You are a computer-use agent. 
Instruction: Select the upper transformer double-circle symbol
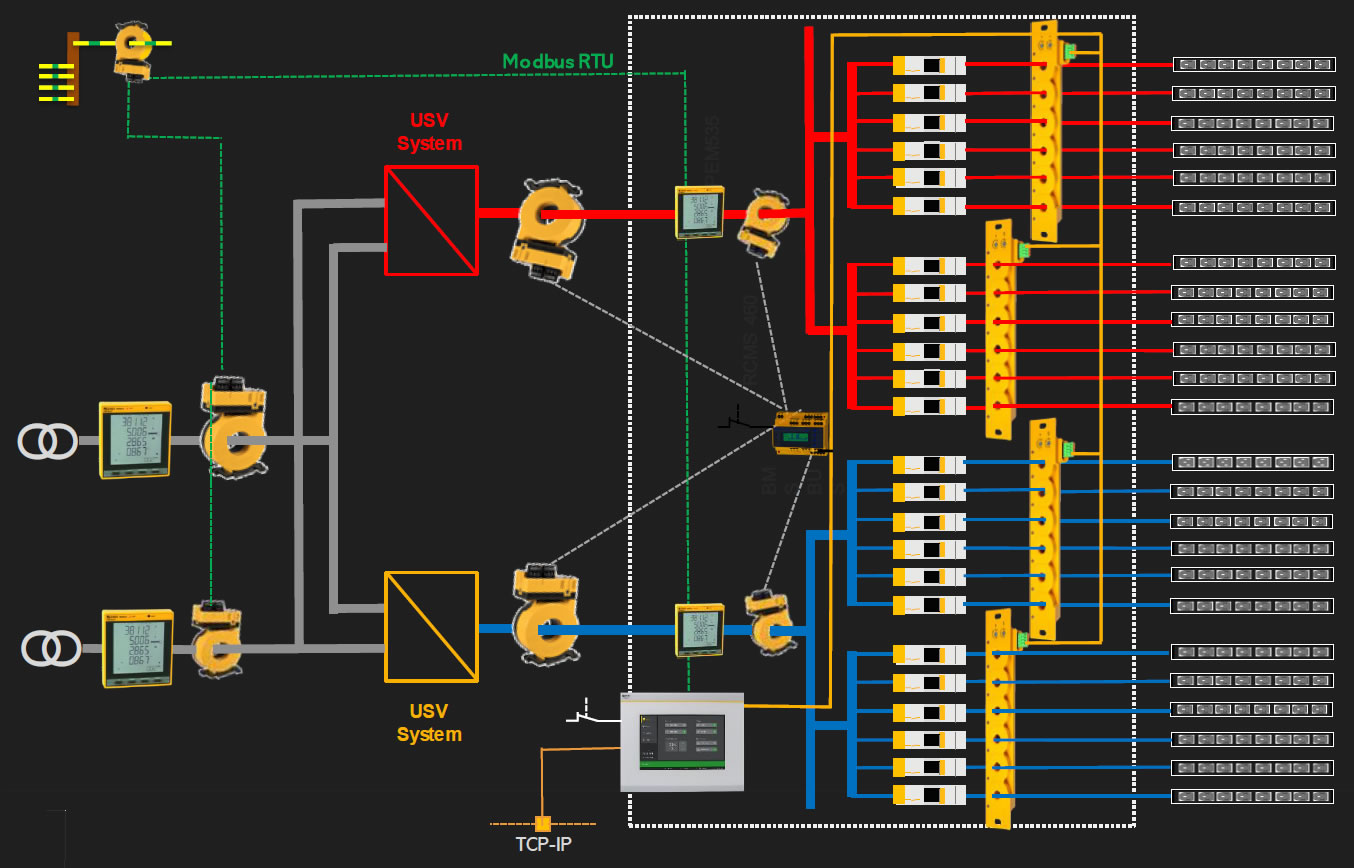point(47,441)
